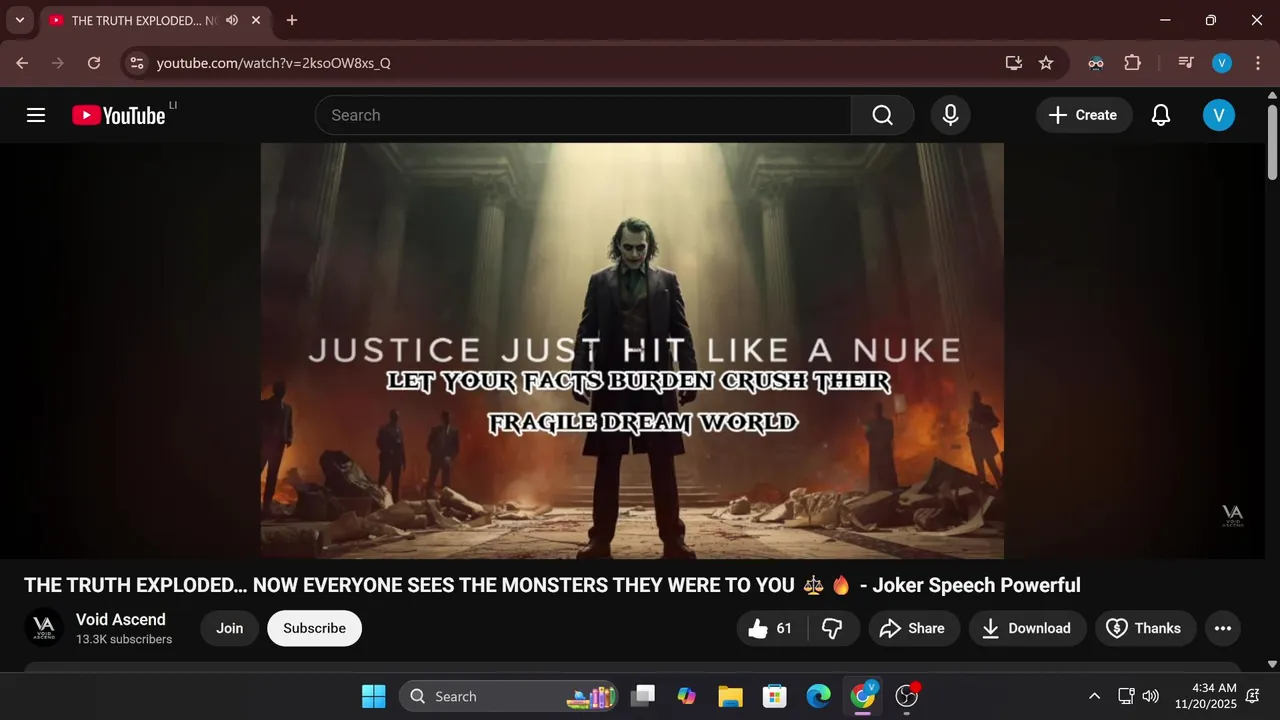The width and height of the screenshot is (1280, 720).
Task: Launch Copilot from the taskbar
Action: tap(687, 696)
